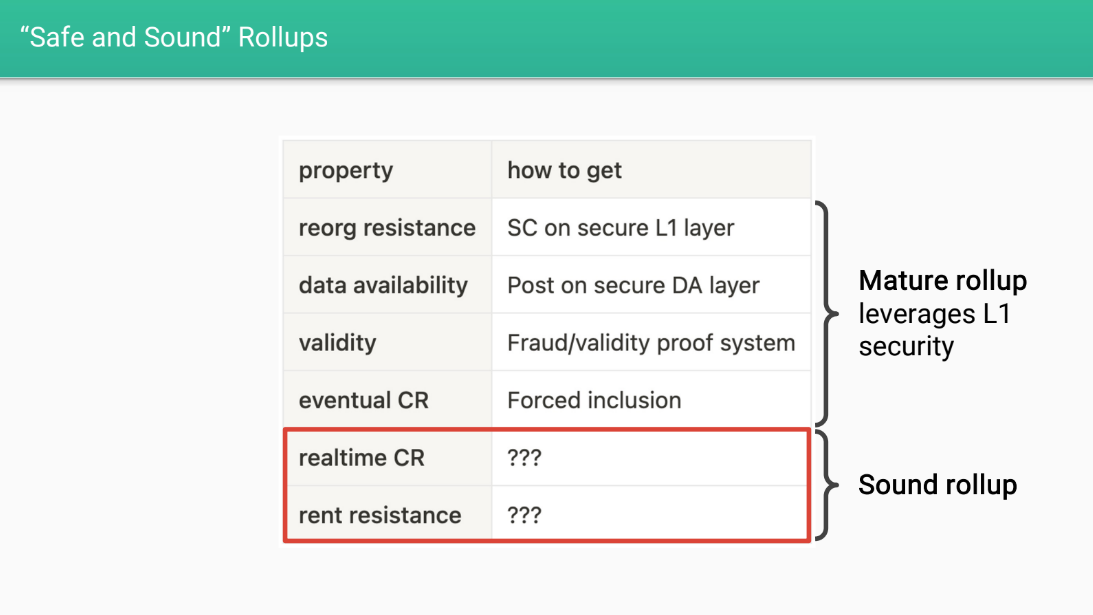
Task: Click the large curly brace beside Mature rollup
Action: coord(826,313)
